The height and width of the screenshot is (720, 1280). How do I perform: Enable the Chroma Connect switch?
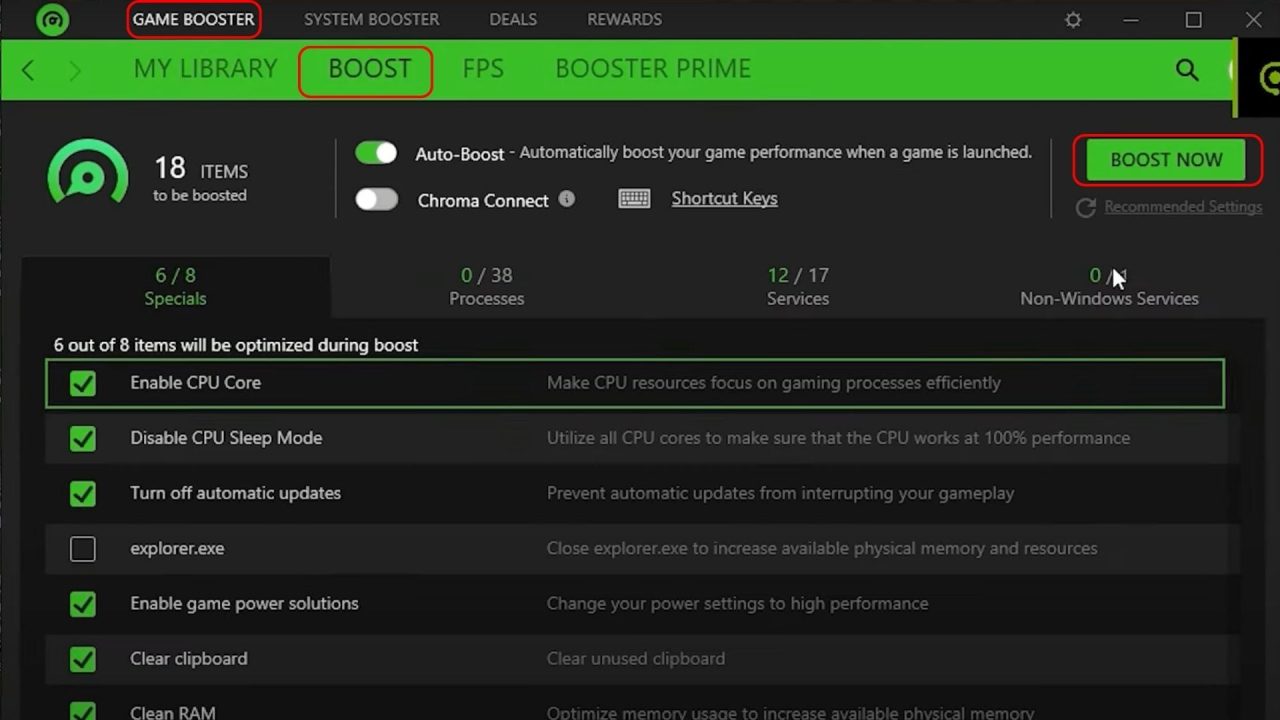pyautogui.click(x=376, y=199)
